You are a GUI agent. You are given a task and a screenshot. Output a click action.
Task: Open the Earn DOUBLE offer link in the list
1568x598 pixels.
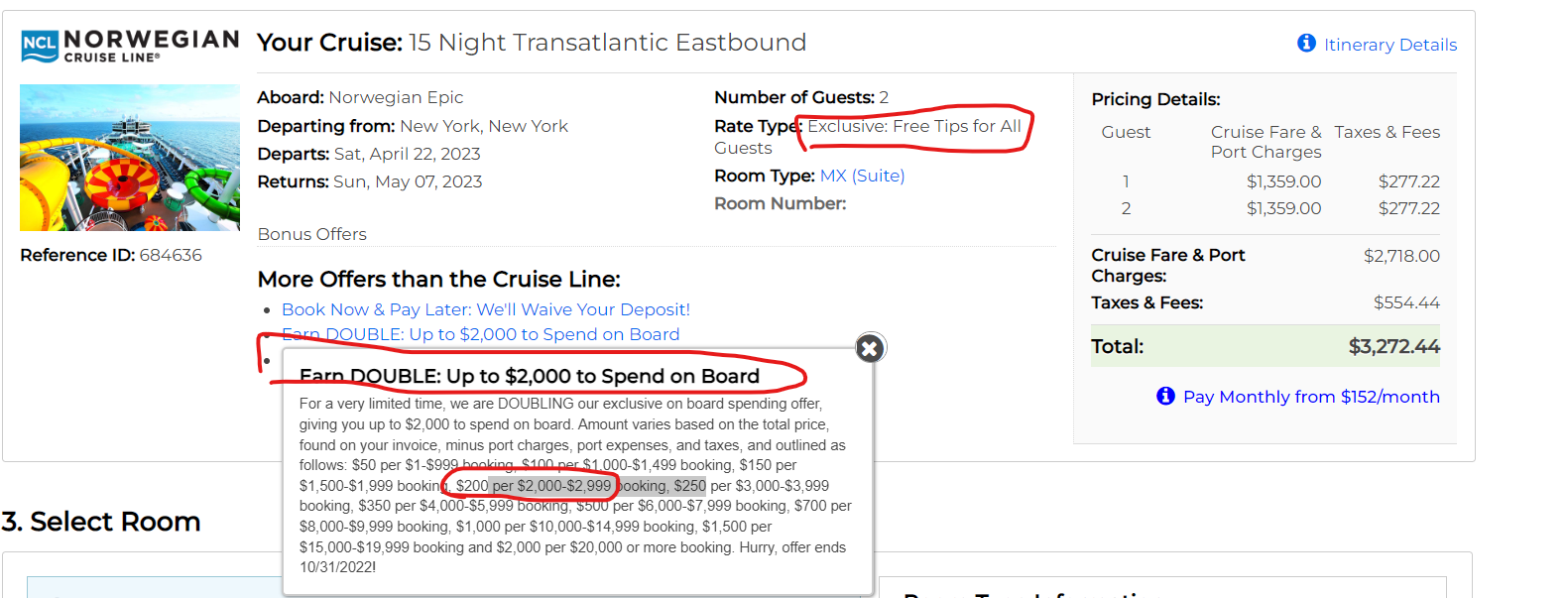click(x=481, y=334)
